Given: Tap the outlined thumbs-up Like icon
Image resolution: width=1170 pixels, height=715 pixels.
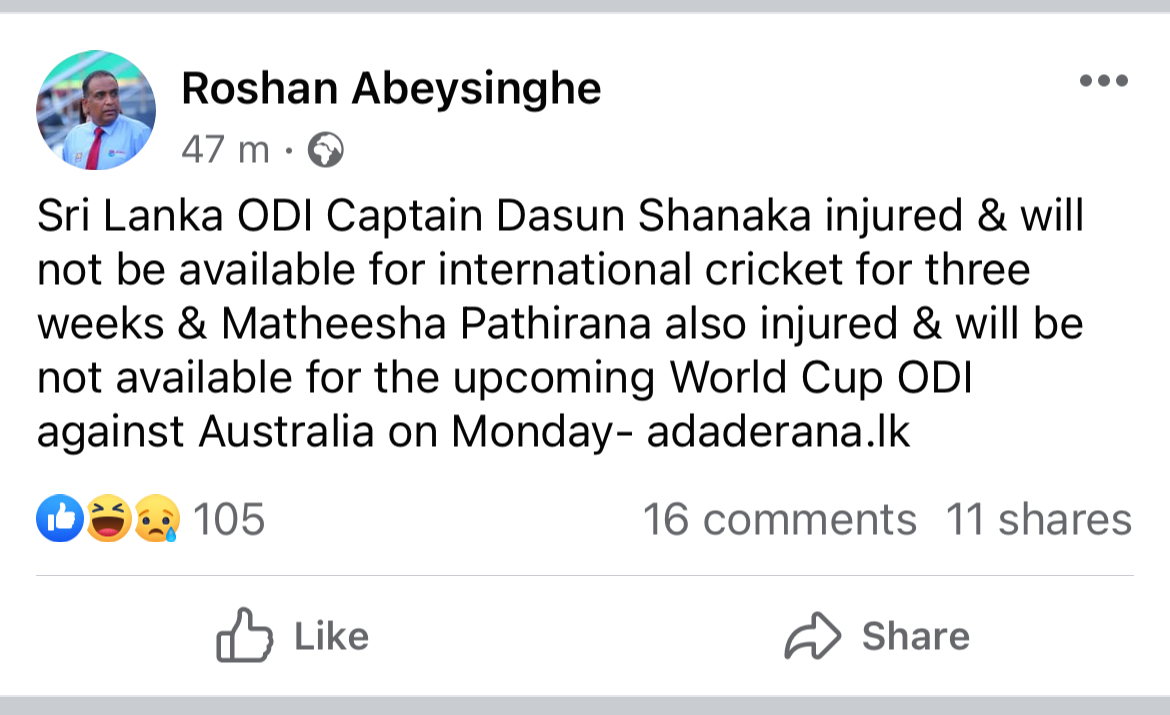Looking at the screenshot, I should [244, 635].
